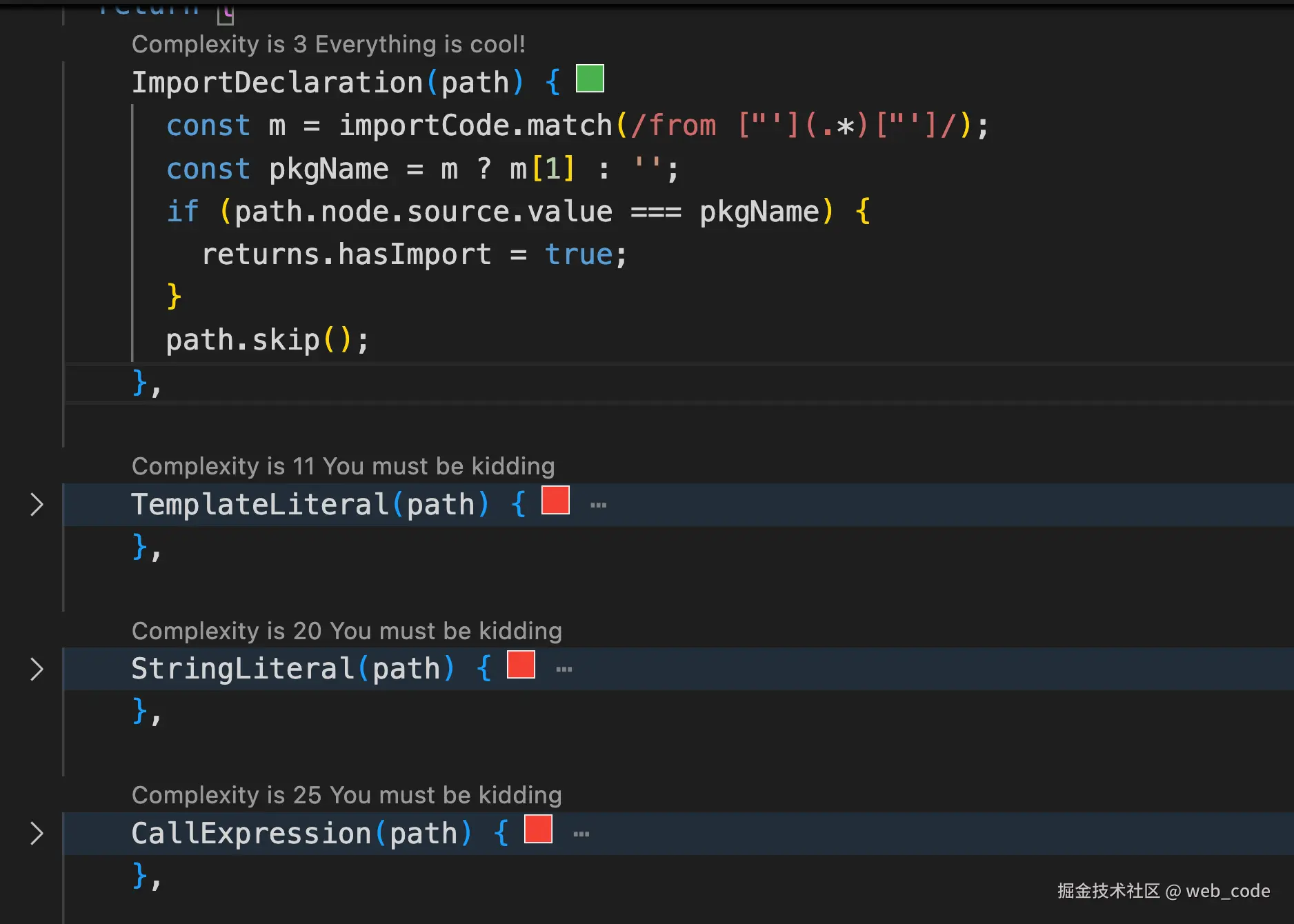Unfold the CallExpression block using gutter chevron
The height and width of the screenshot is (924, 1294).
[37, 834]
